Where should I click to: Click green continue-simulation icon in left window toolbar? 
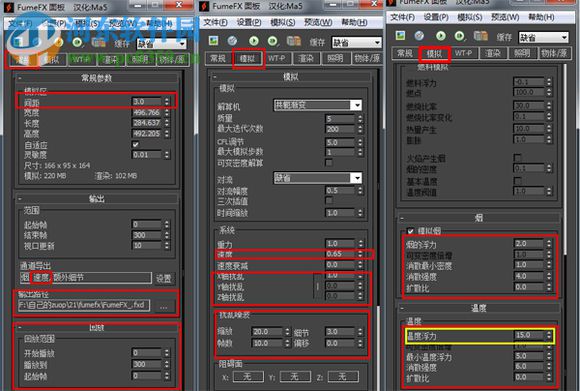click(77, 43)
